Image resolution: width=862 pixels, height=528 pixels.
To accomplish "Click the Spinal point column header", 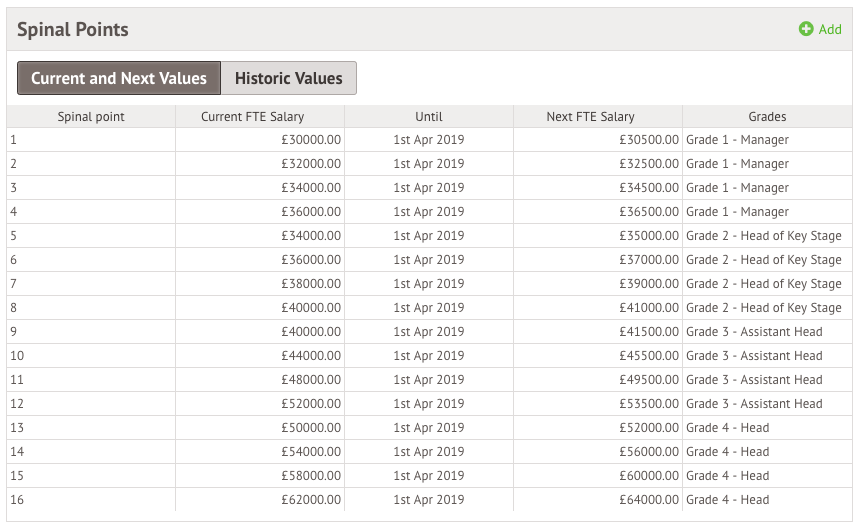I will point(91,117).
